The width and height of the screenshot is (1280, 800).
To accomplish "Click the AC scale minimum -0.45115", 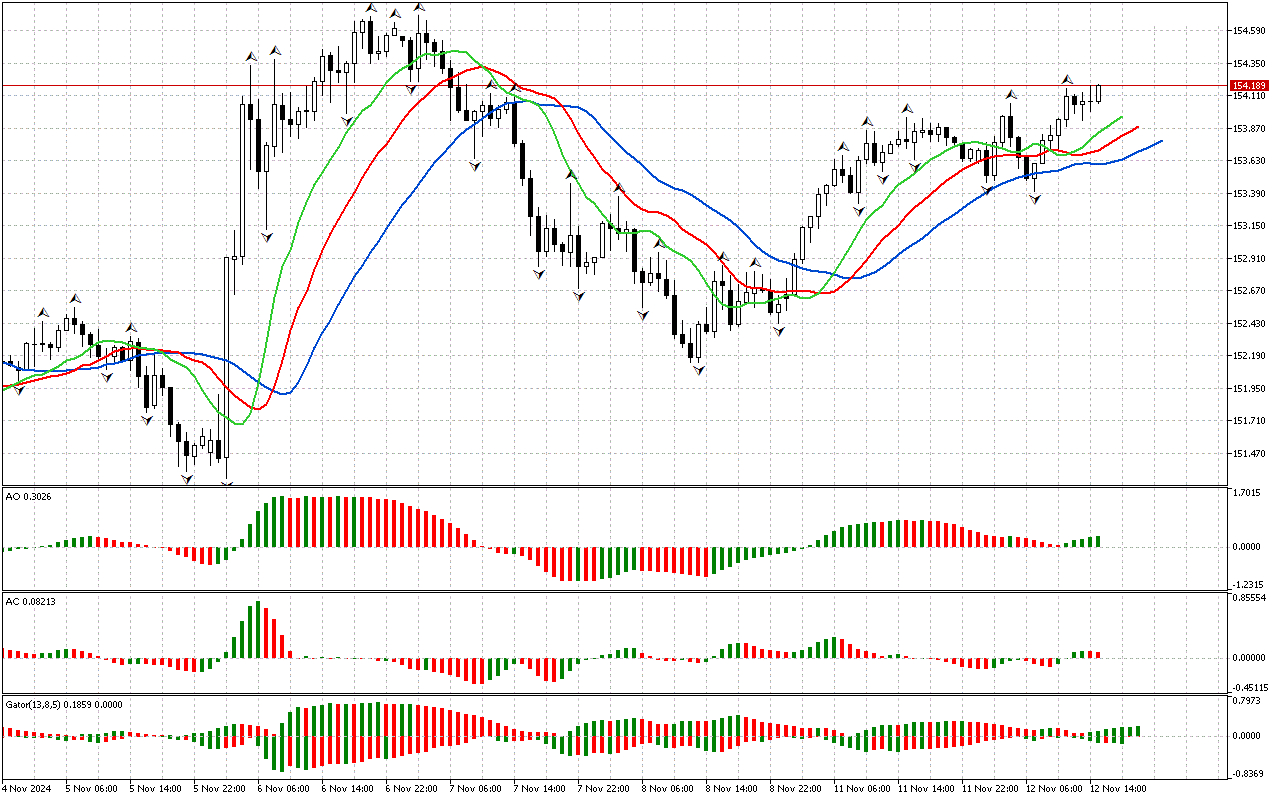I will [1250, 688].
